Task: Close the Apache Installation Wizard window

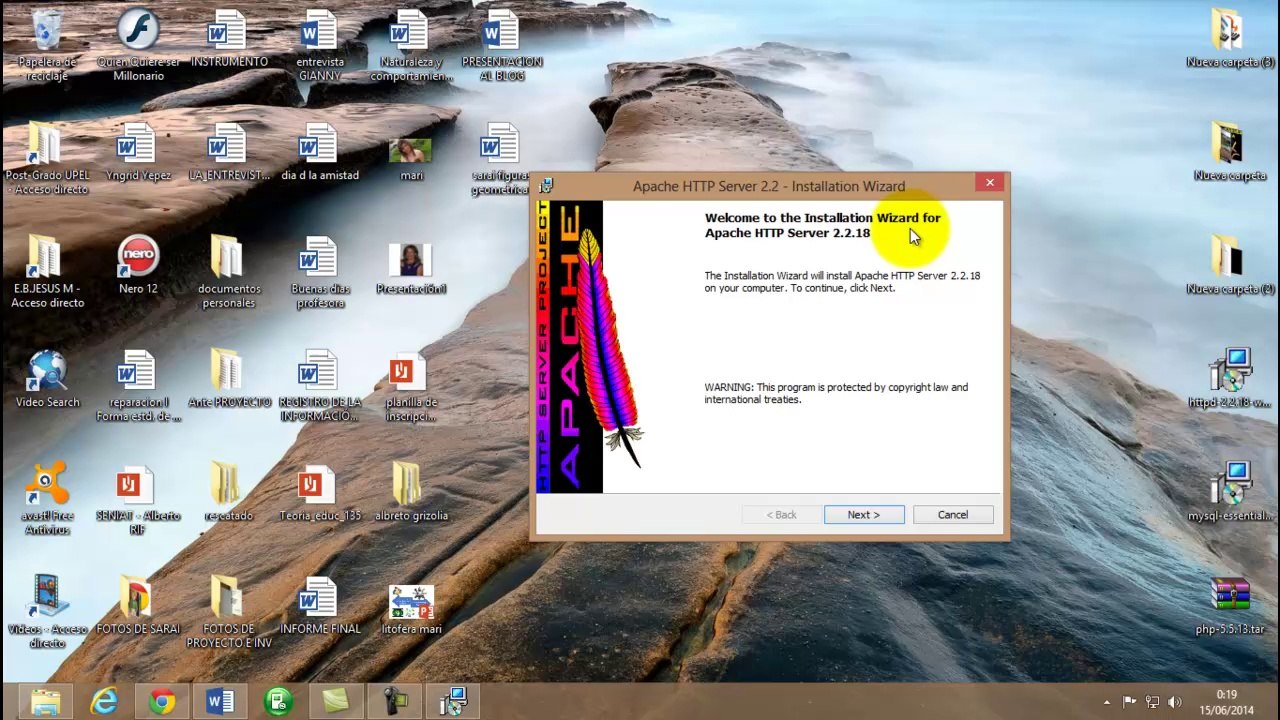Action: (x=990, y=182)
